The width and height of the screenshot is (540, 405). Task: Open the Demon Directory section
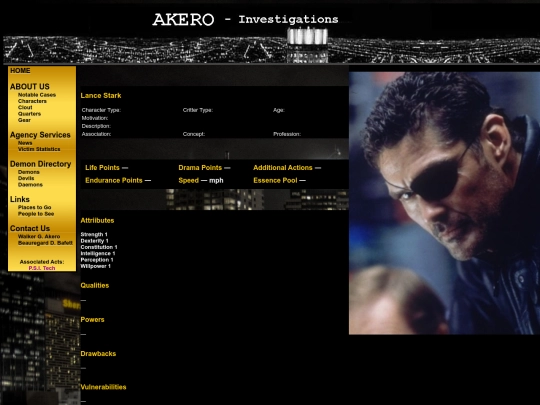(40, 164)
